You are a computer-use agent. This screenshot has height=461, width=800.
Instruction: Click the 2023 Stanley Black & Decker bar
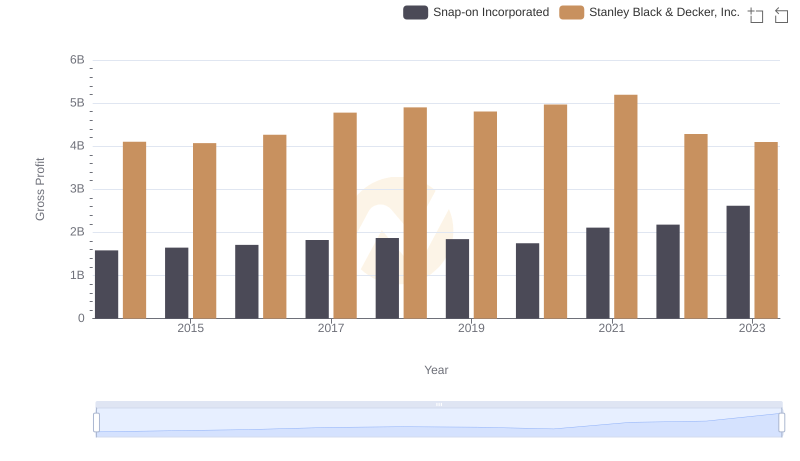pyautogui.click(x=766, y=230)
